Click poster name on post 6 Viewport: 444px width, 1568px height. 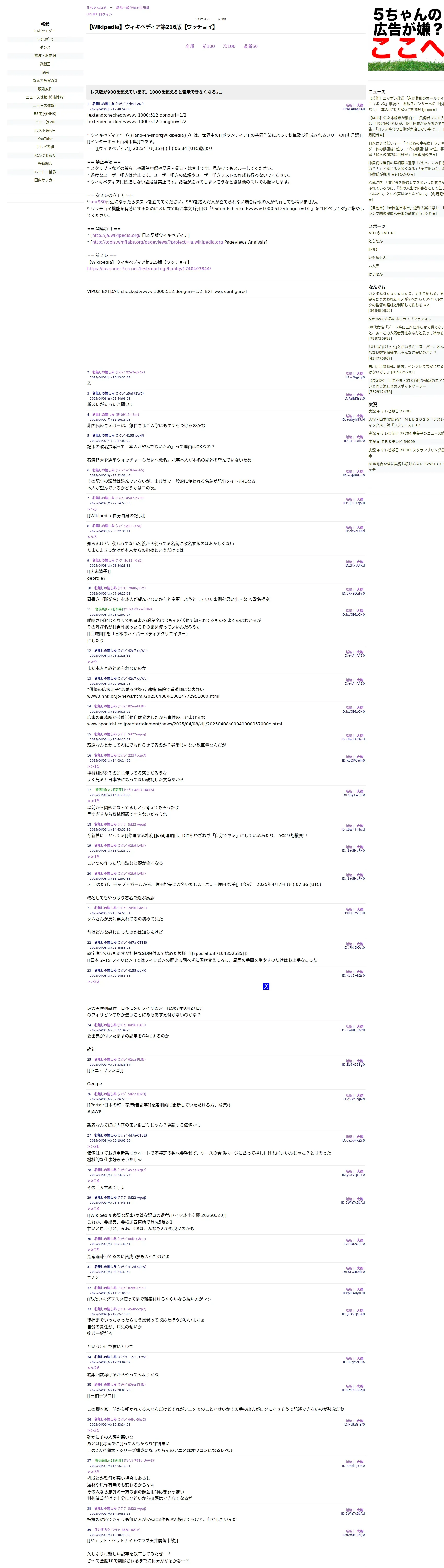(103, 470)
